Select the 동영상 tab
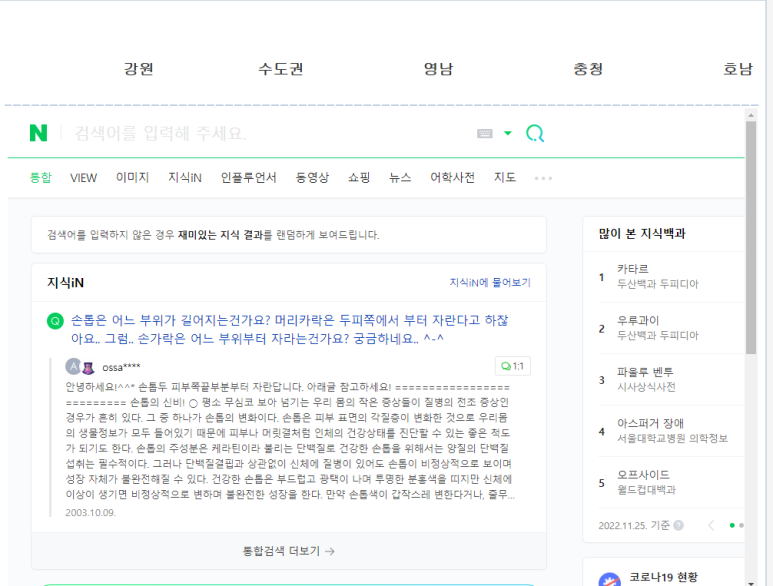This screenshot has width=773, height=586. pos(312,177)
